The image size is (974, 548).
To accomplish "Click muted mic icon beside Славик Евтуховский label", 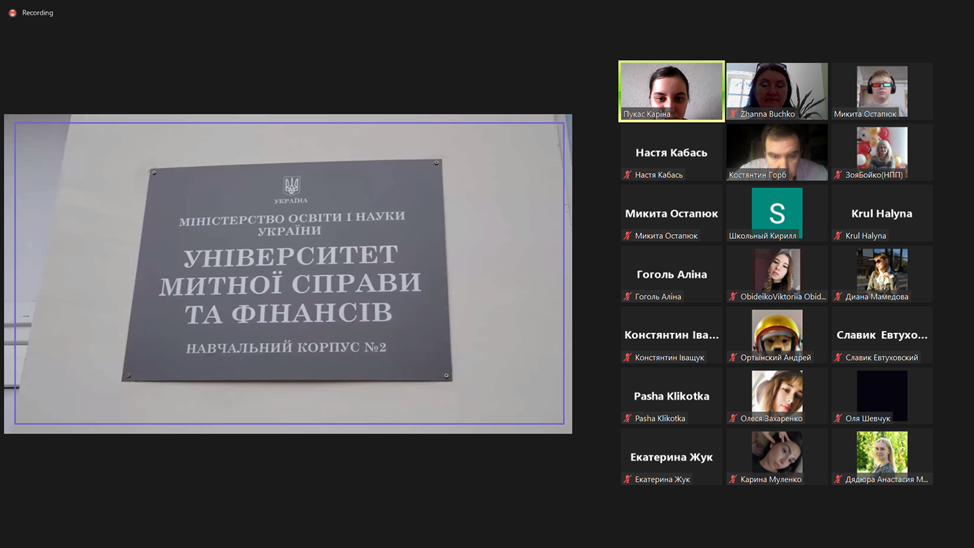I will [x=838, y=357].
